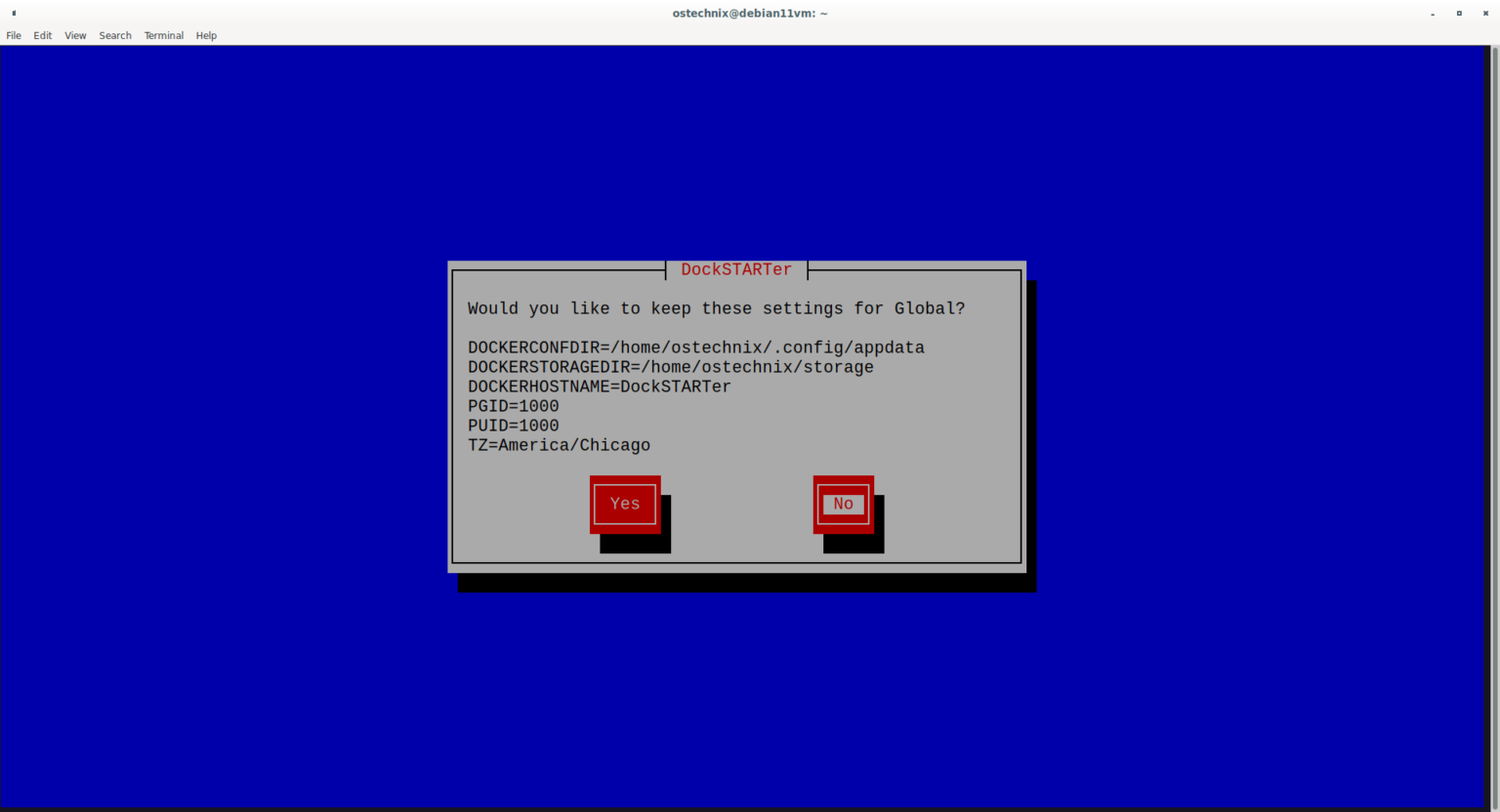The height and width of the screenshot is (812, 1500).
Task: Open the View menu
Action: click(74, 35)
